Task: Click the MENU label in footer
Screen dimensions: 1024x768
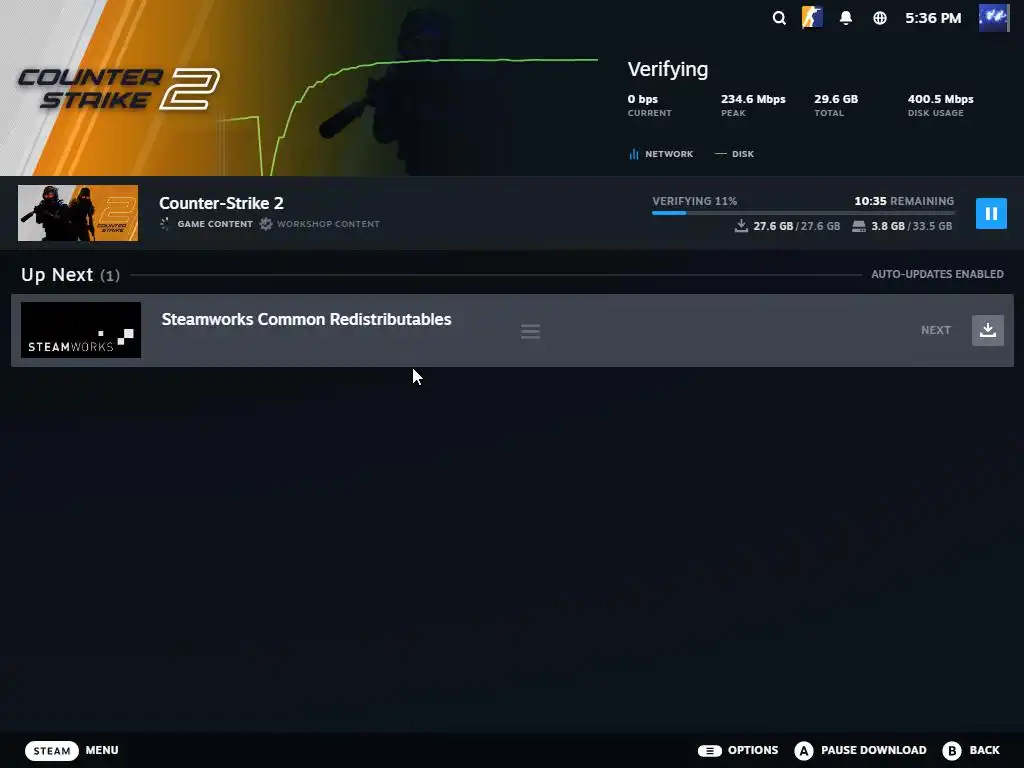Action: pyautogui.click(x=102, y=750)
